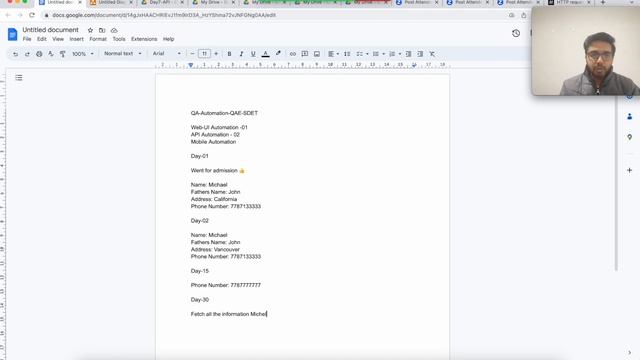Open the View menu
640x360 pixels.
point(58,39)
